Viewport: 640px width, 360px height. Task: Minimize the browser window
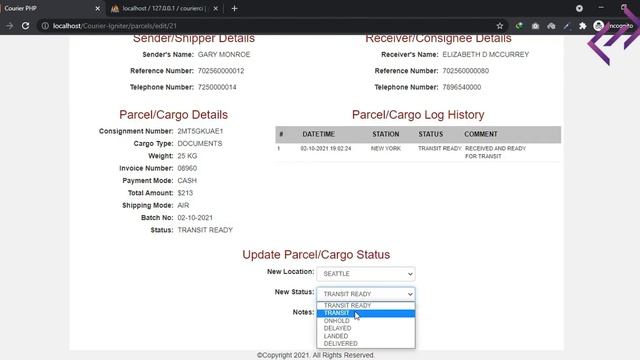pos(601,8)
